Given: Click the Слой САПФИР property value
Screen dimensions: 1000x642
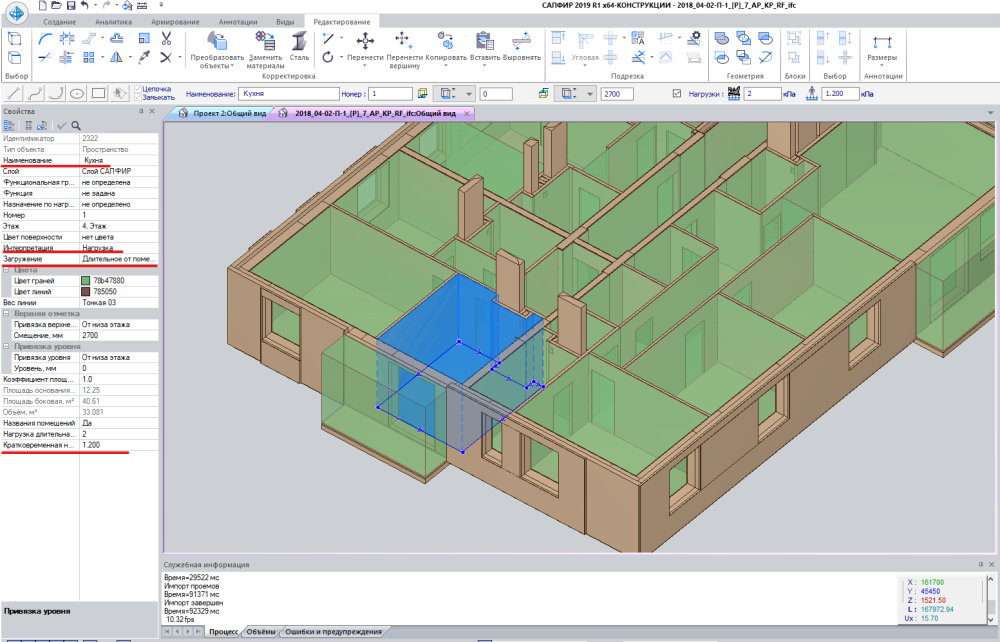Looking at the screenshot, I should coord(119,171).
